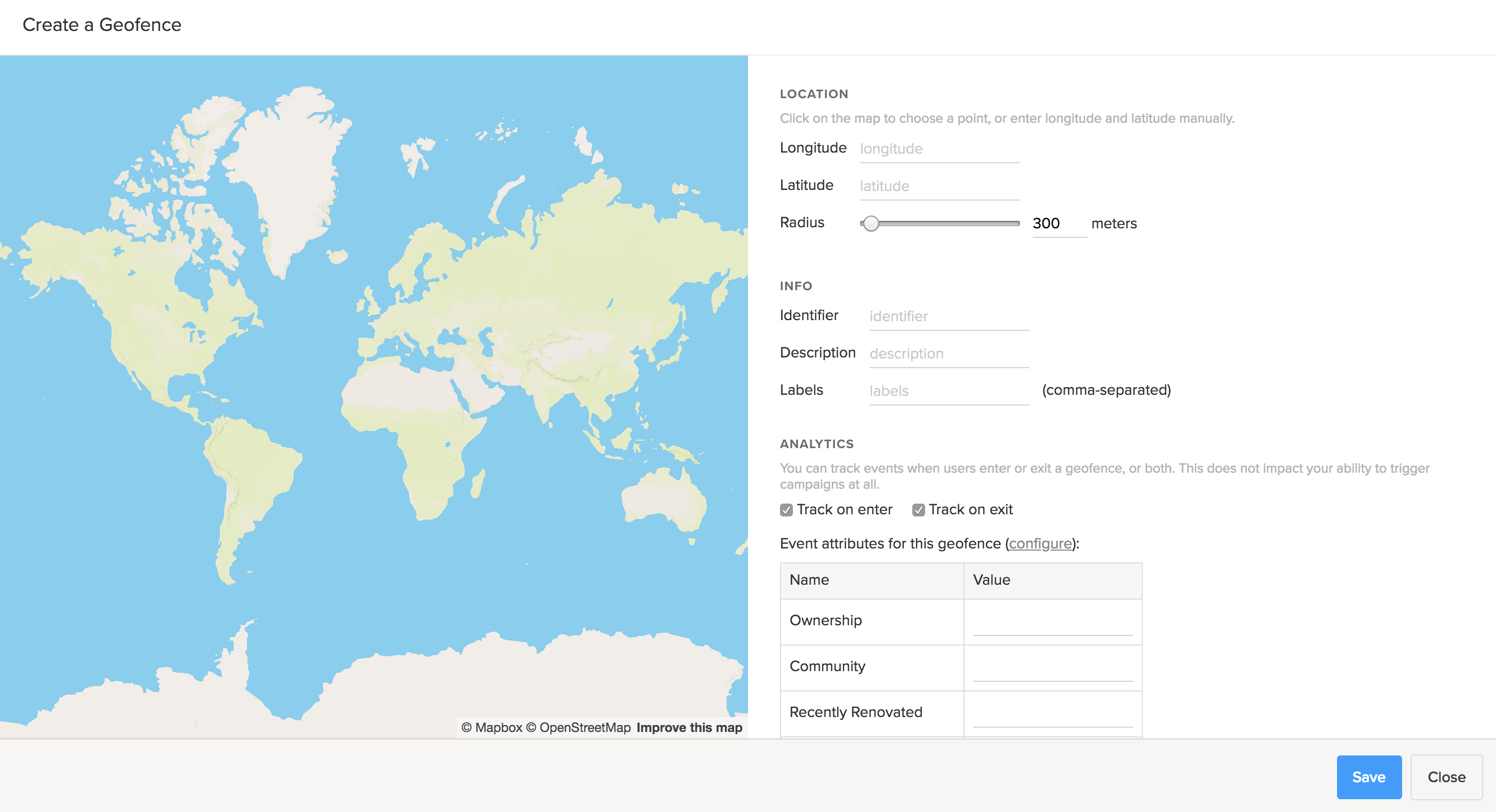This screenshot has height=812, width=1496.
Task: Uncheck the Track on exit checkbox
Action: click(918, 510)
